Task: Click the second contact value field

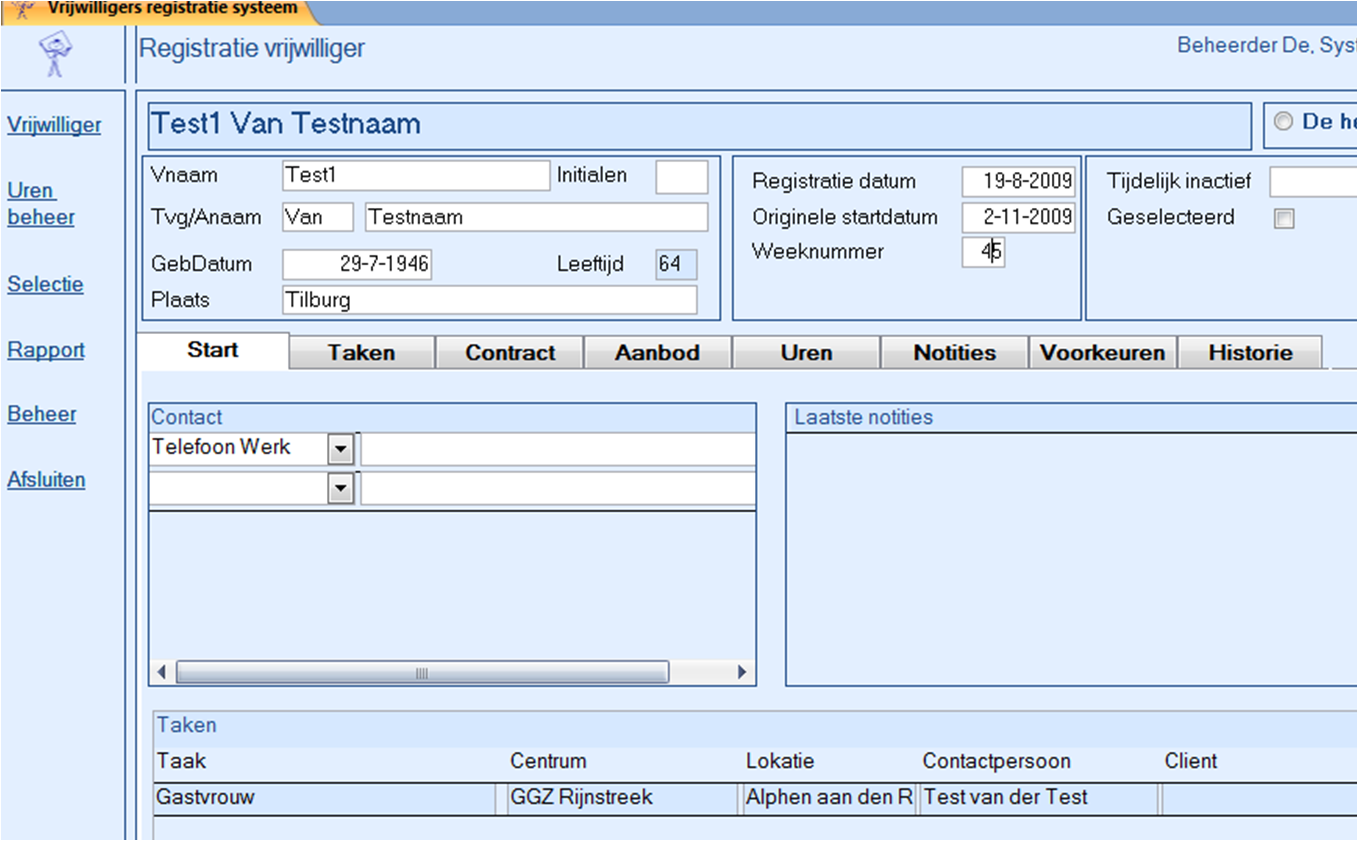Action: click(558, 488)
